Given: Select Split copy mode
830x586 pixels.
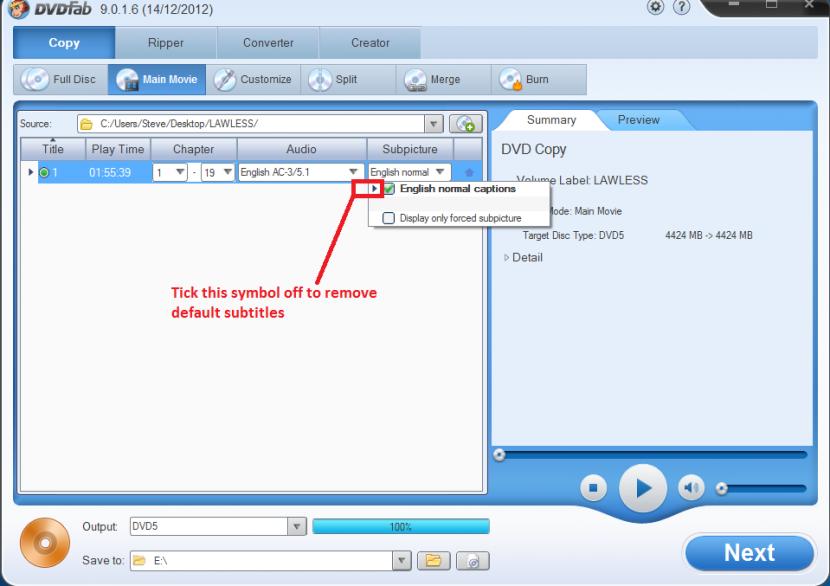Looking at the screenshot, I should [x=348, y=79].
